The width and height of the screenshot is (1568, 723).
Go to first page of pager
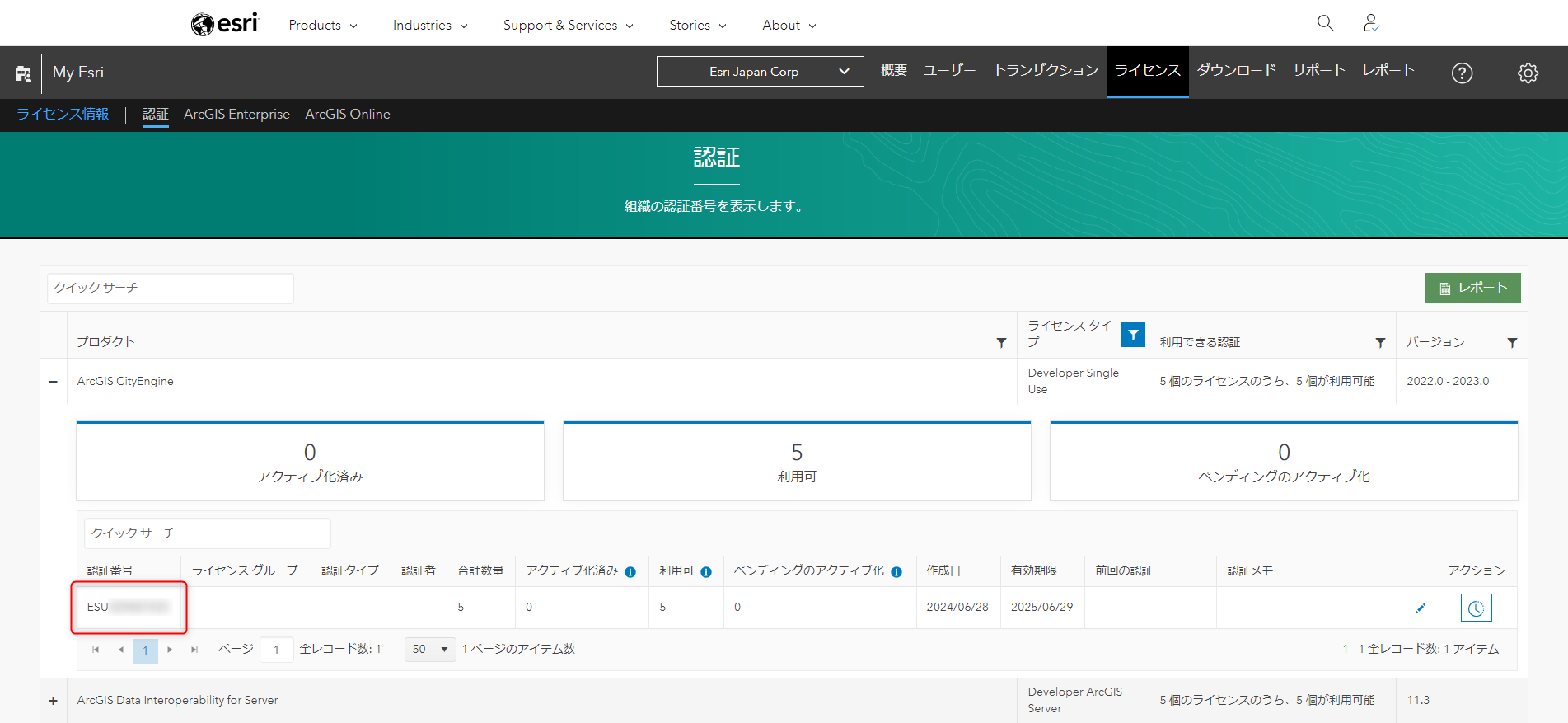coord(96,650)
